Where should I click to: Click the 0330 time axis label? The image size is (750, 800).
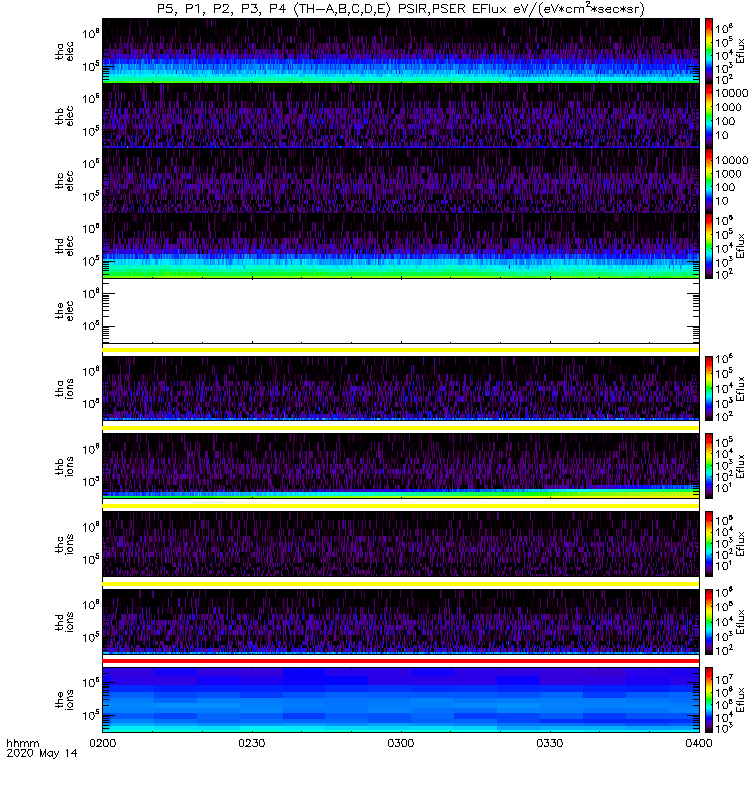click(x=549, y=743)
